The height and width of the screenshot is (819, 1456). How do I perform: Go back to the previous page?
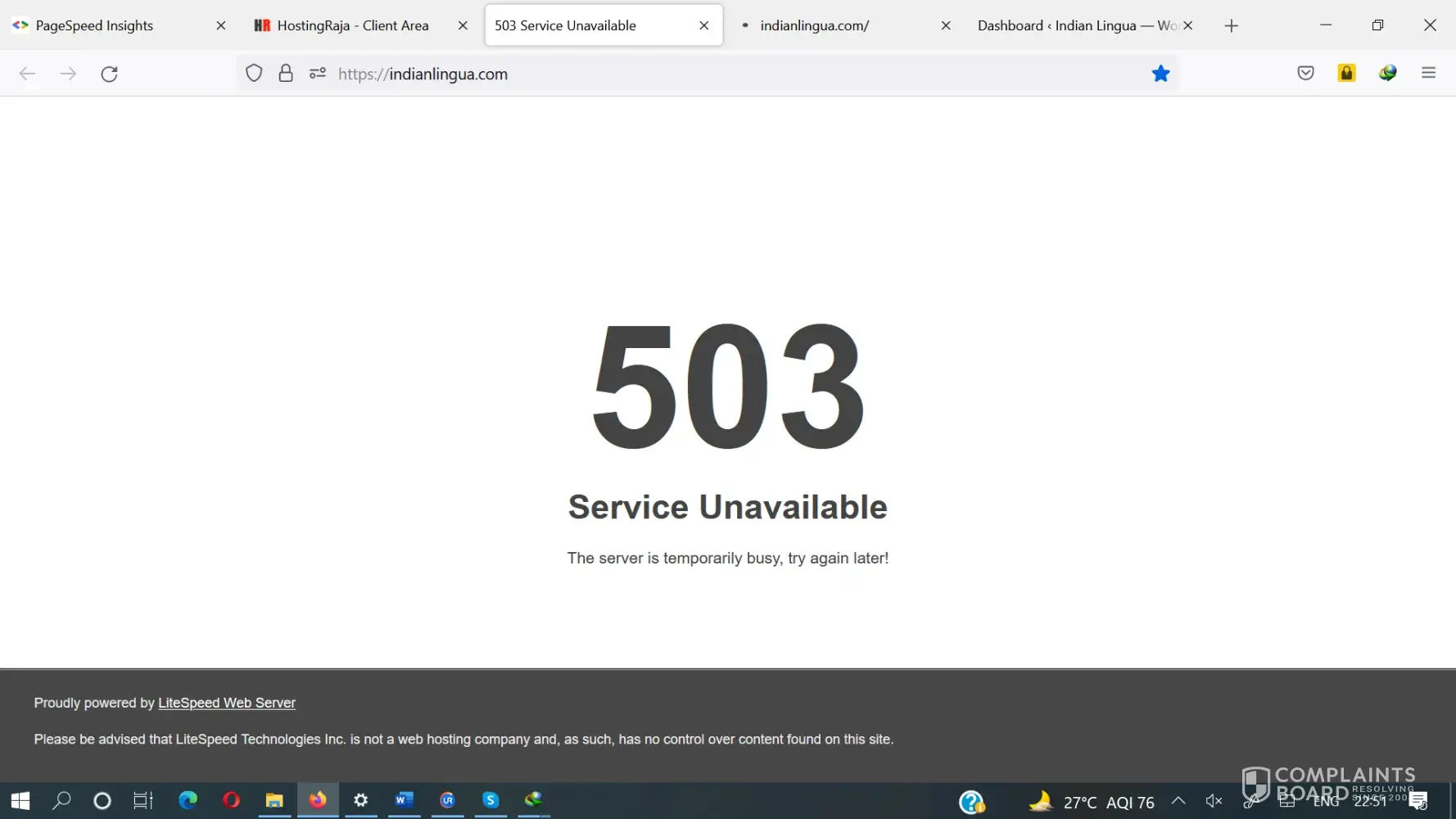tap(27, 74)
